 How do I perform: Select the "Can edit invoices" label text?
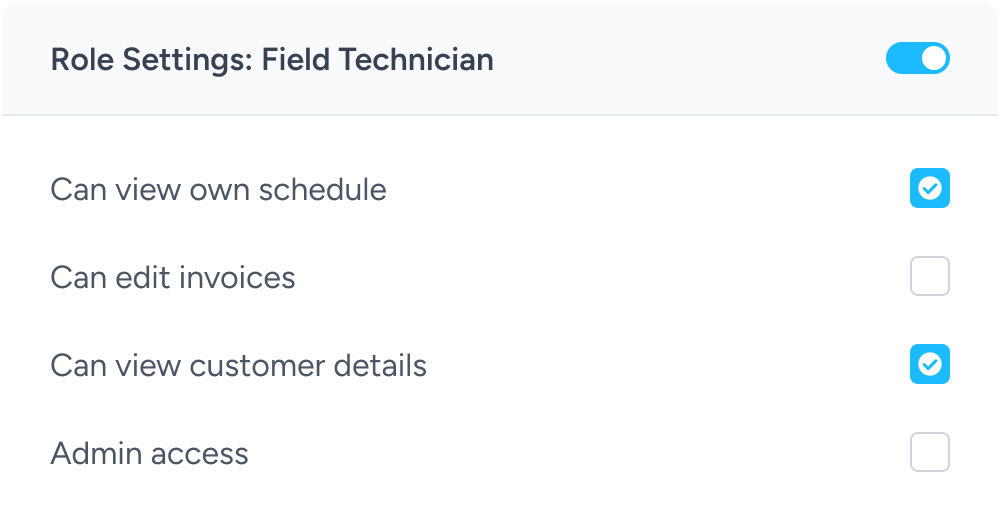click(x=173, y=277)
